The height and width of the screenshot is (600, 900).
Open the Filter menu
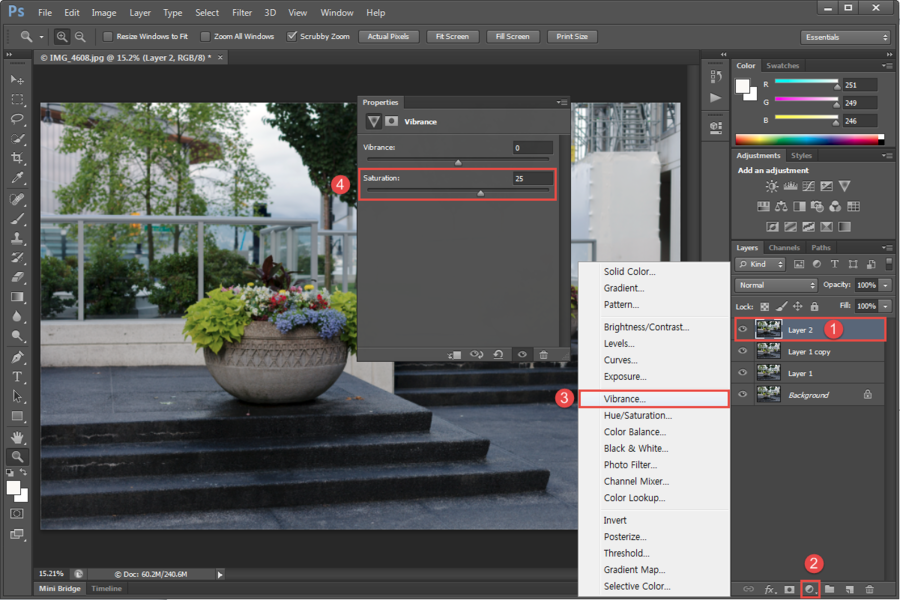click(x=242, y=13)
